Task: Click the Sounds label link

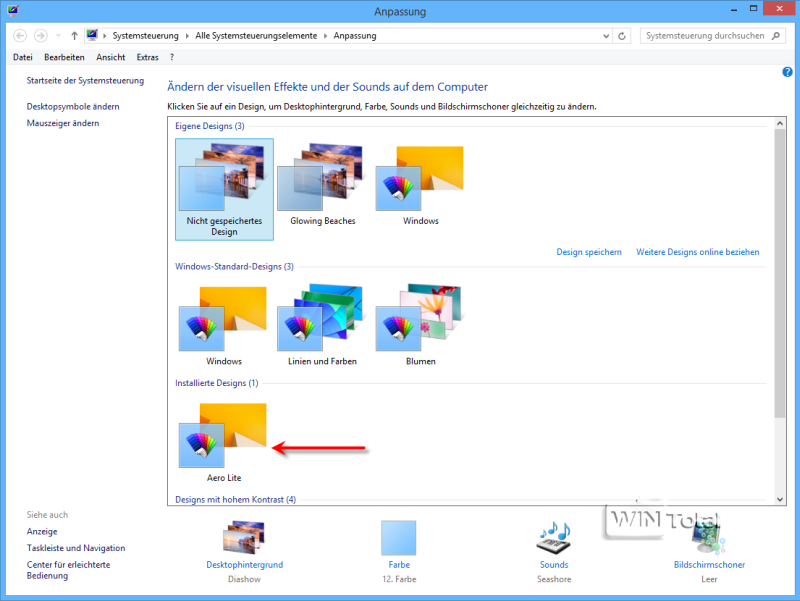Action: 554,565
